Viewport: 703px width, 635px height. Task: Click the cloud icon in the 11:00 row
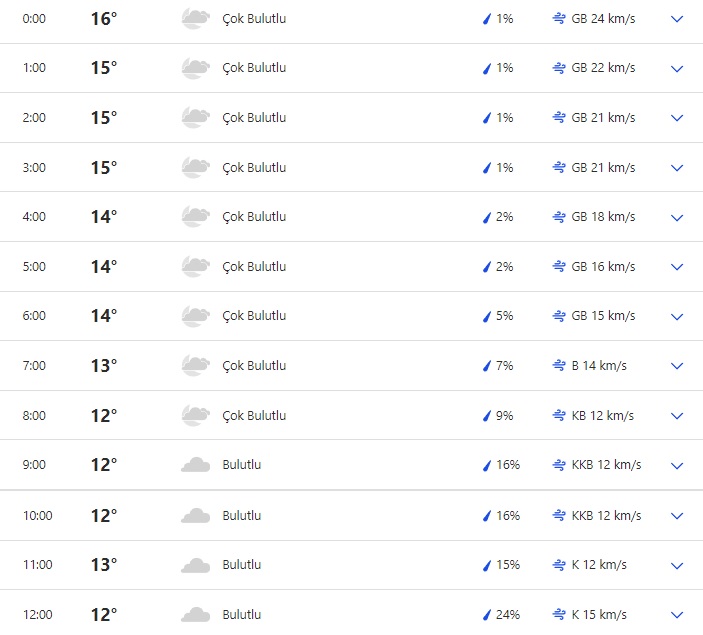click(x=195, y=565)
